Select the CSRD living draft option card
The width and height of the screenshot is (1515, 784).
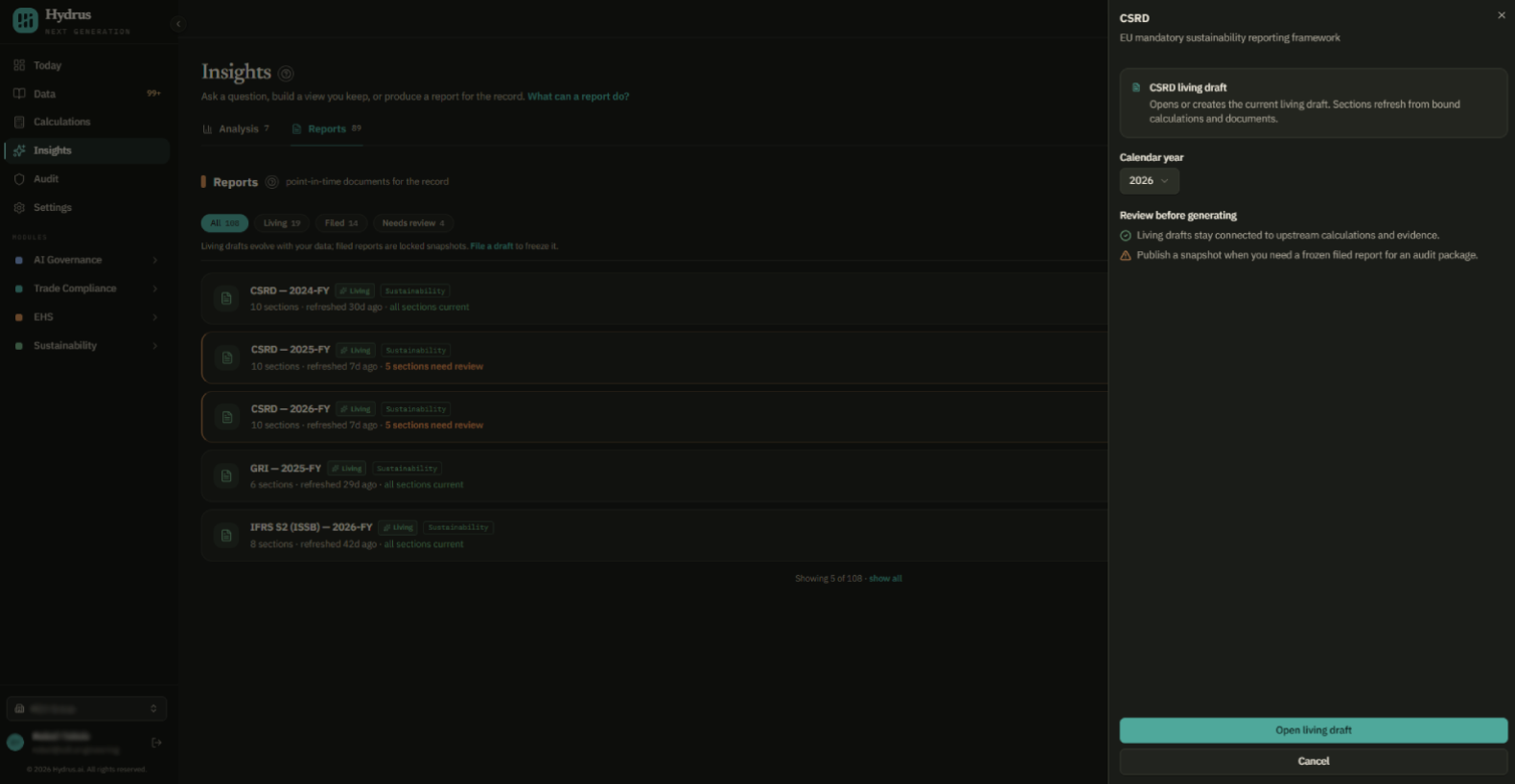coord(1314,103)
